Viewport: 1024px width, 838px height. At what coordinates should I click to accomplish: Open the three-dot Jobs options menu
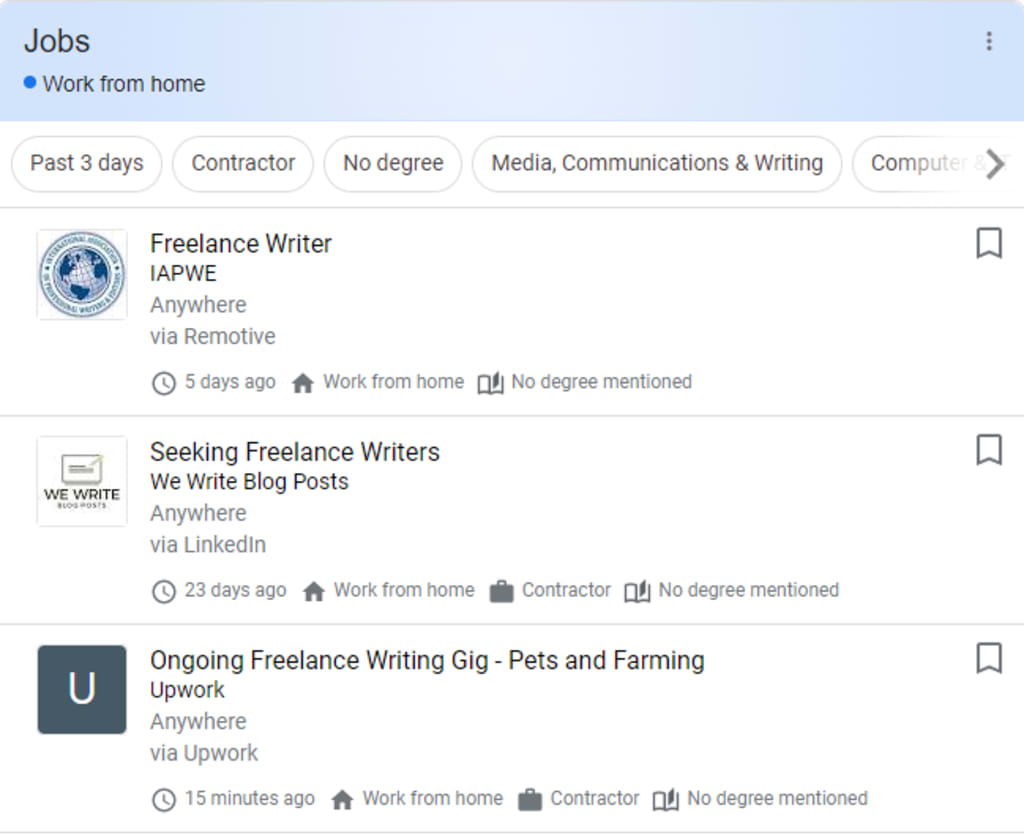click(989, 41)
